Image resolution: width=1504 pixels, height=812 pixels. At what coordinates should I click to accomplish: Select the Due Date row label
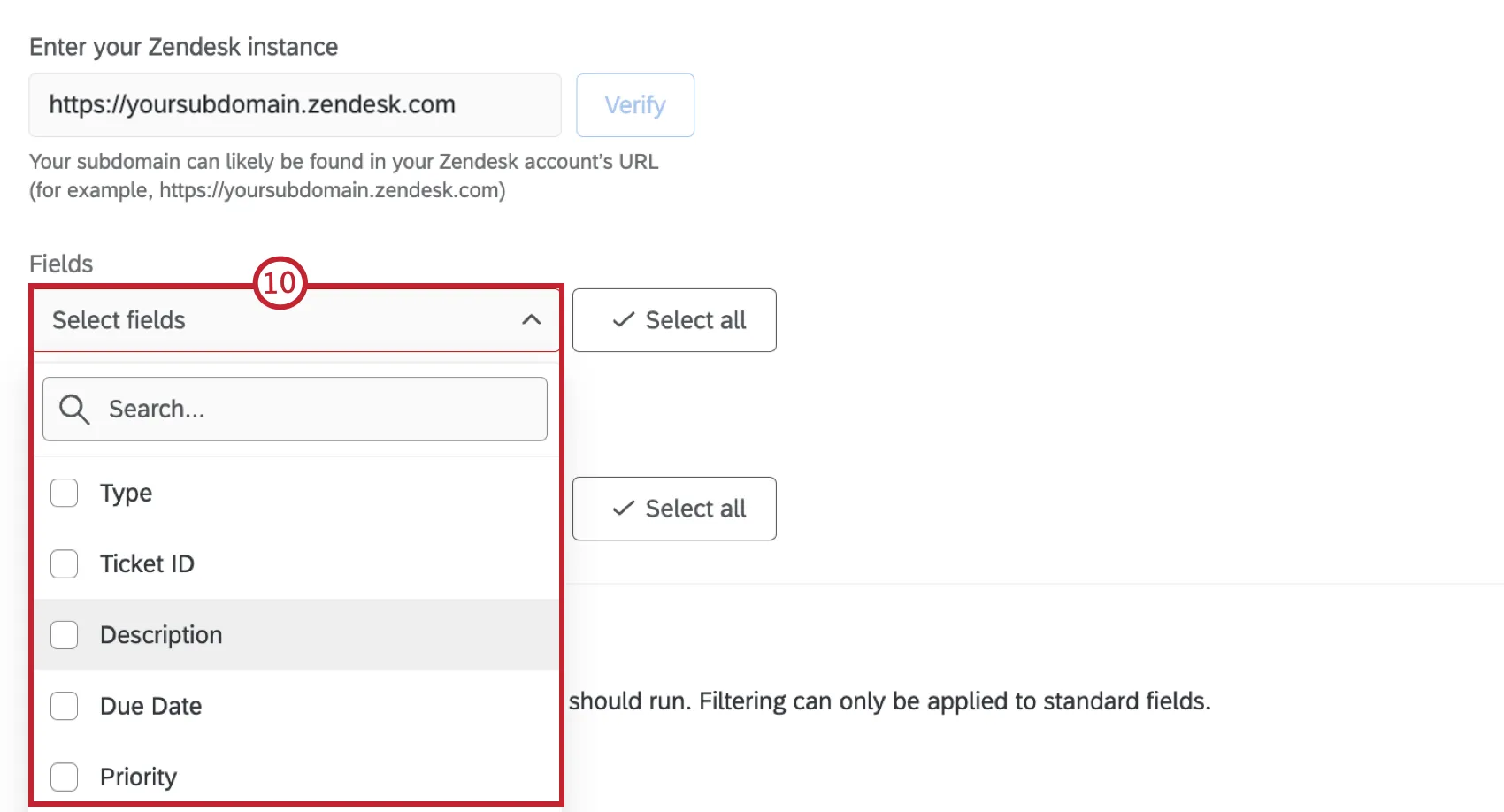[x=150, y=706]
